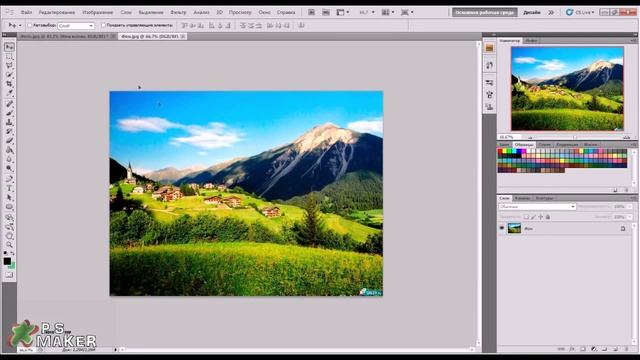This screenshot has height=360, width=640.
Task: Toggle lock image pixels brush icon
Action: [533, 217]
